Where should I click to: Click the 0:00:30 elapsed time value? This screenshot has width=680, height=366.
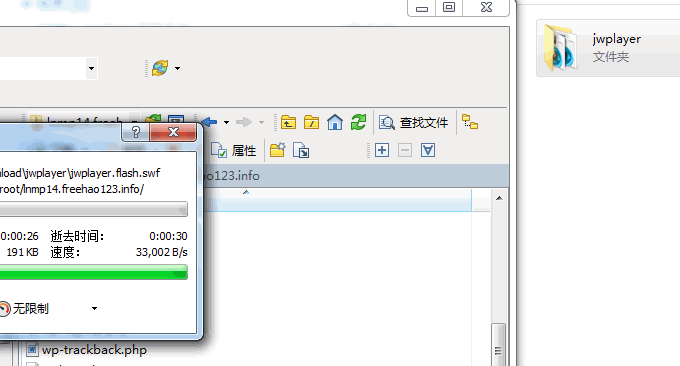pos(168,236)
